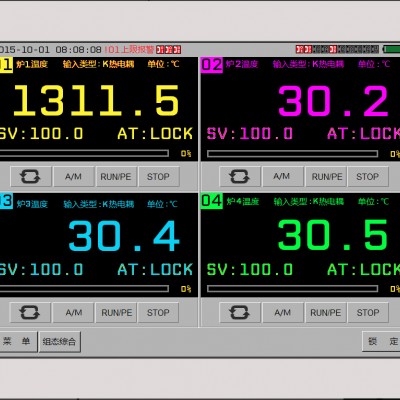Click the 锁定 lock button
Image resolution: width=400 pixels, height=400 pixels.
[381, 341]
